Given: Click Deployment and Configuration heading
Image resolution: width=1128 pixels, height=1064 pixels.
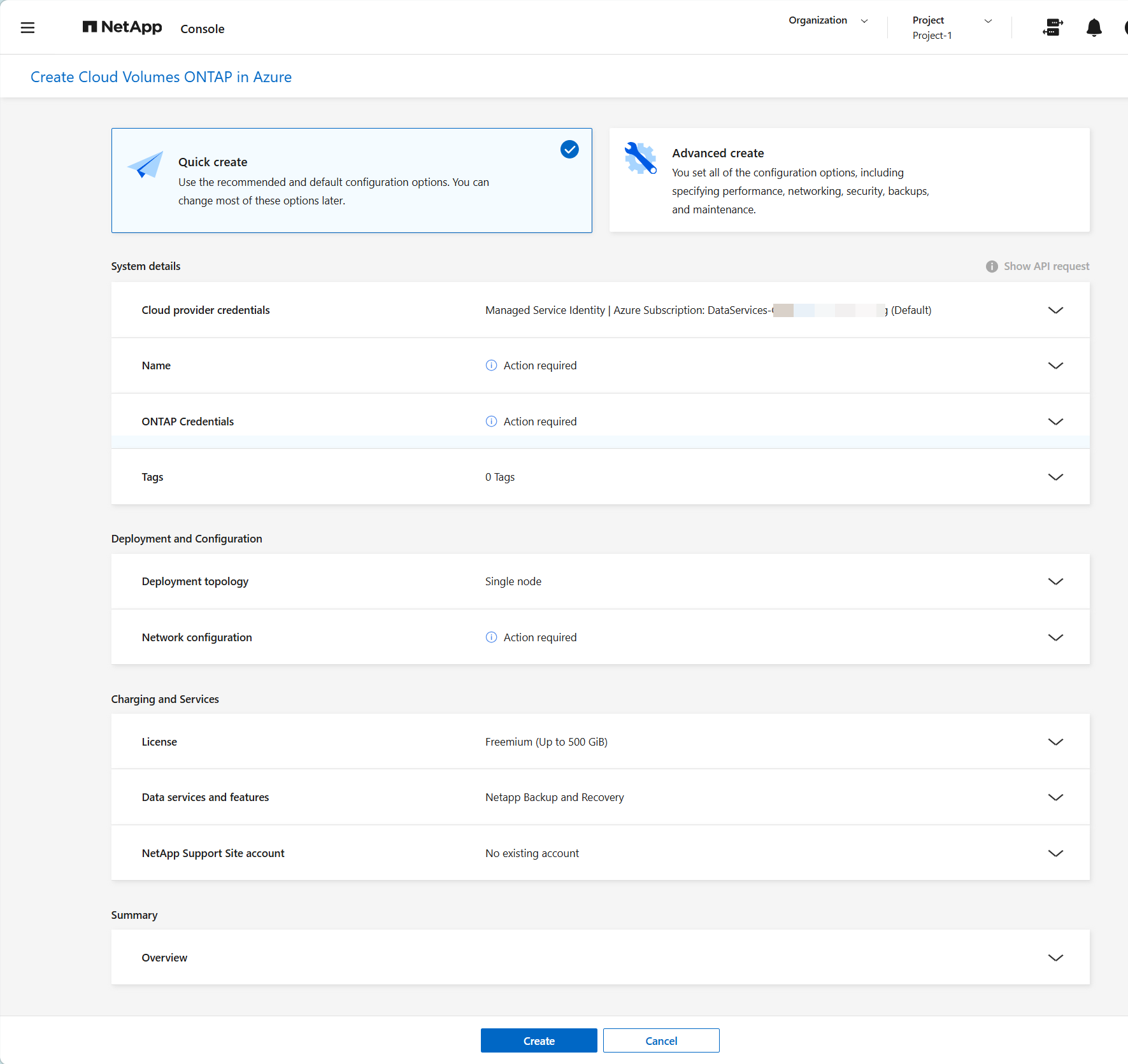Looking at the screenshot, I should coord(187,539).
